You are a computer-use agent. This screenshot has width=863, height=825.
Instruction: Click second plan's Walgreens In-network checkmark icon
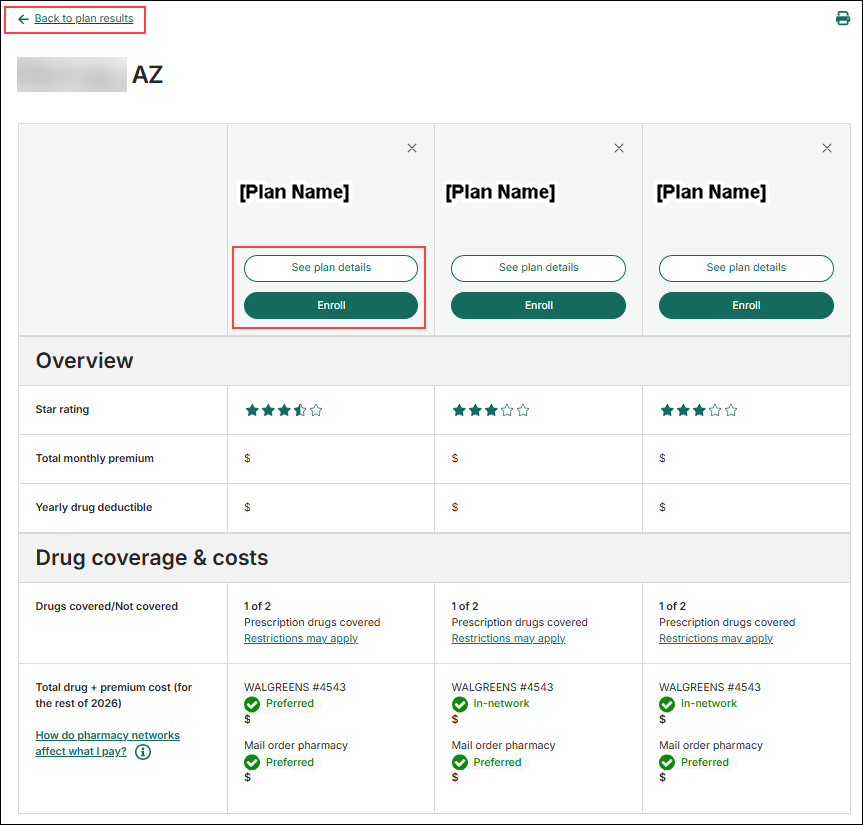pyautogui.click(x=460, y=704)
